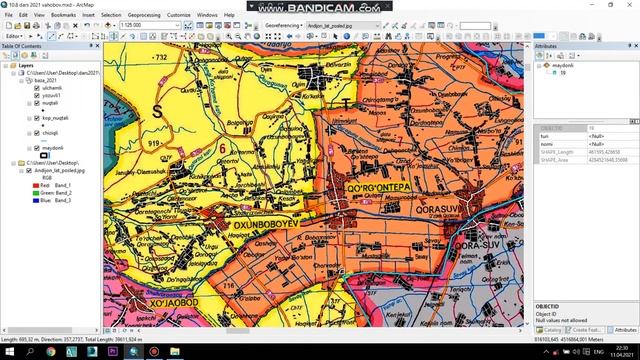Image resolution: width=640 pixels, height=360 pixels.
Task: Toggle the chiziqli layer checkbox
Action: pos(37,133)
